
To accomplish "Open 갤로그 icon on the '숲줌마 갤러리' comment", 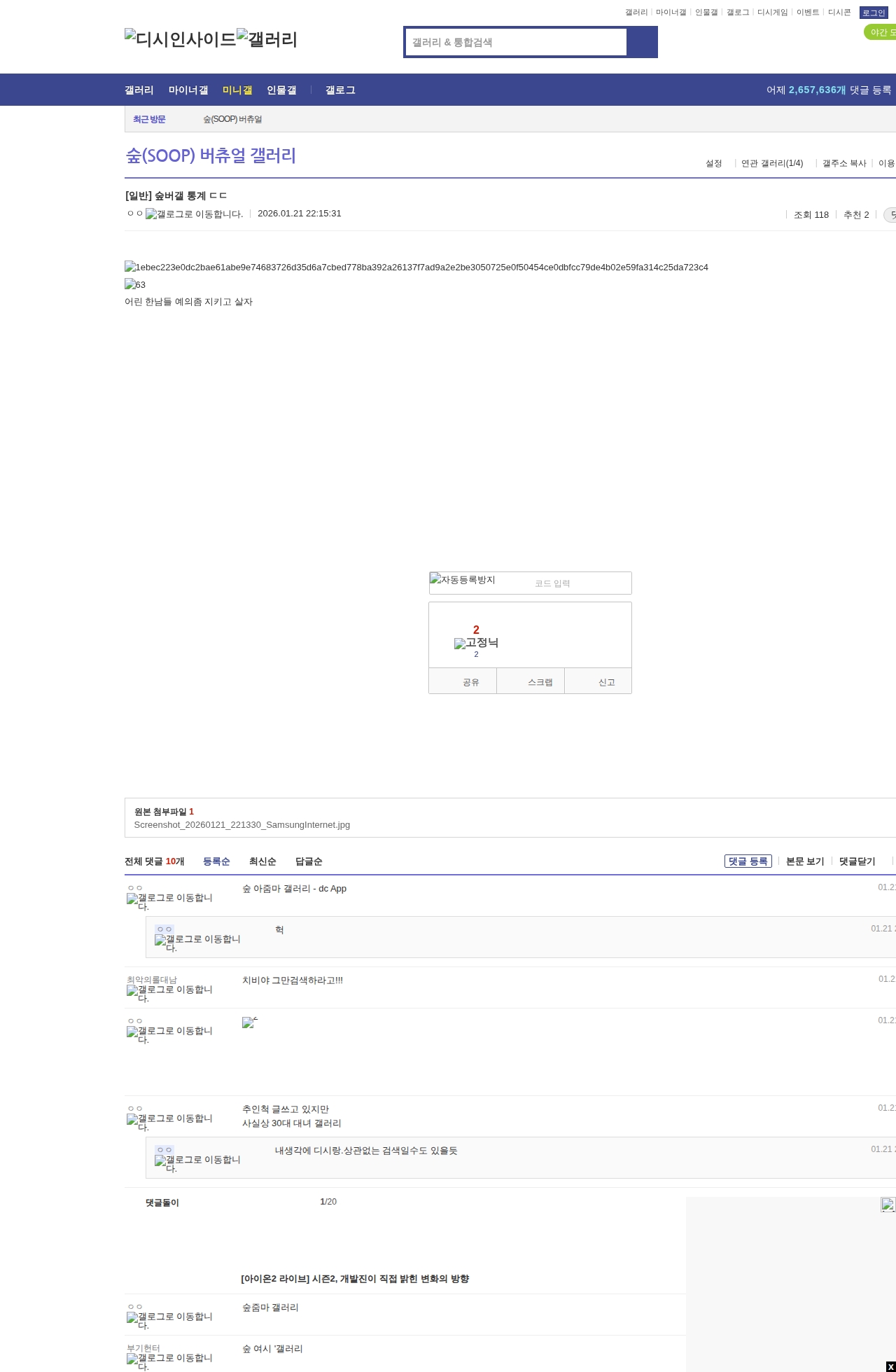I will 169,1321.
